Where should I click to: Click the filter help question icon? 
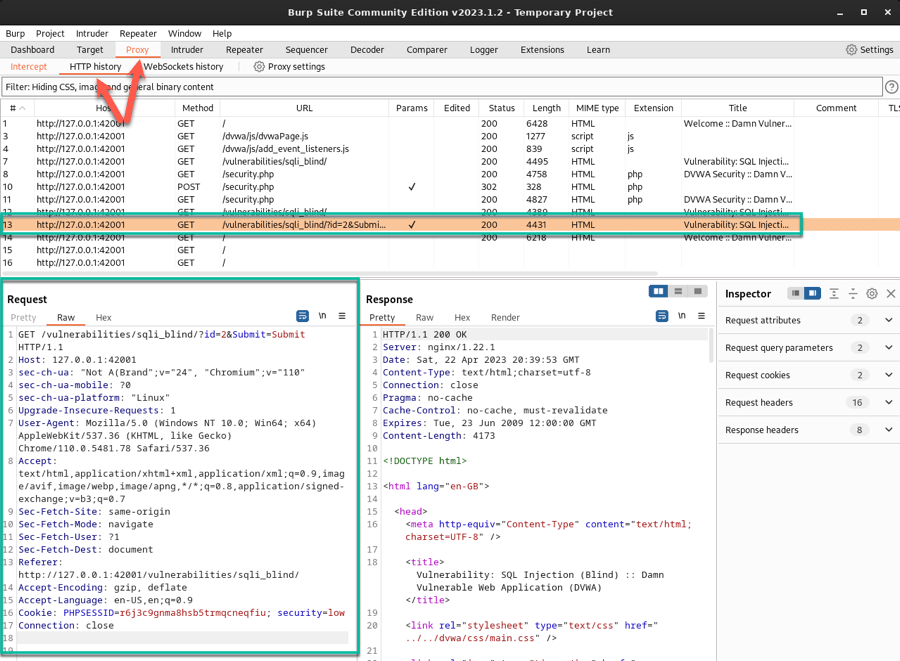pyautogui.click(x=891, y=87)
